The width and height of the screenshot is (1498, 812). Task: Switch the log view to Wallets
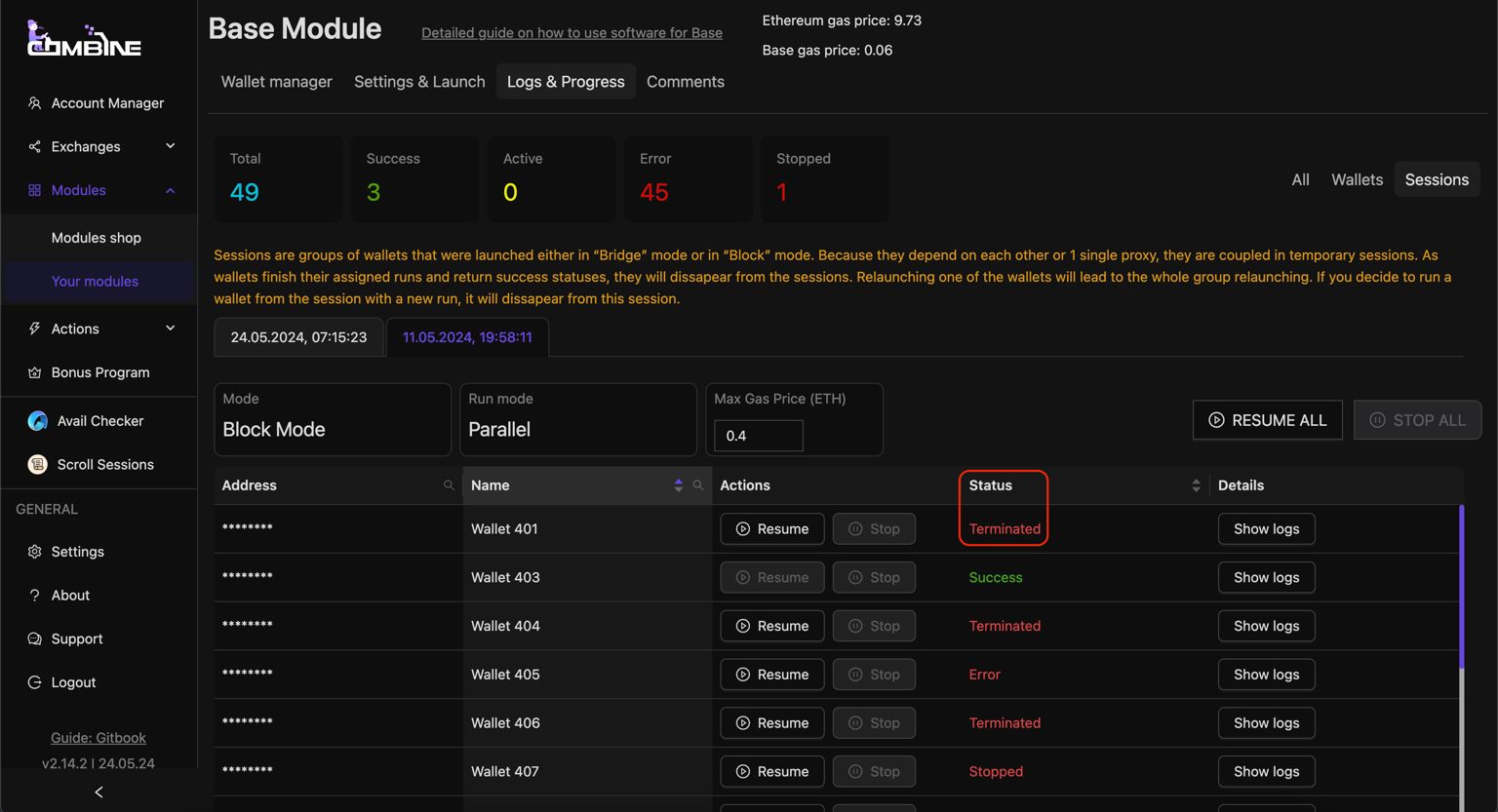point(1357,179)
